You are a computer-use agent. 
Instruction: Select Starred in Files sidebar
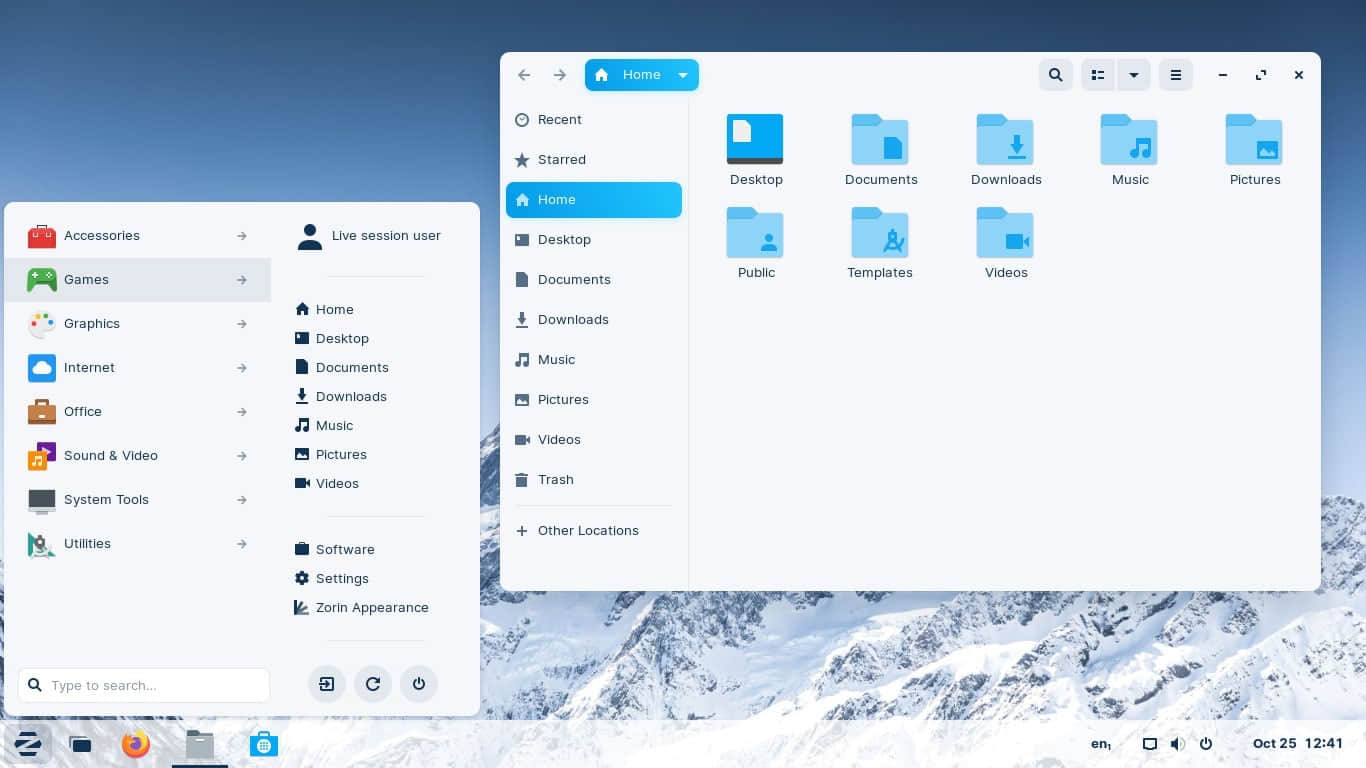[594, 160]
